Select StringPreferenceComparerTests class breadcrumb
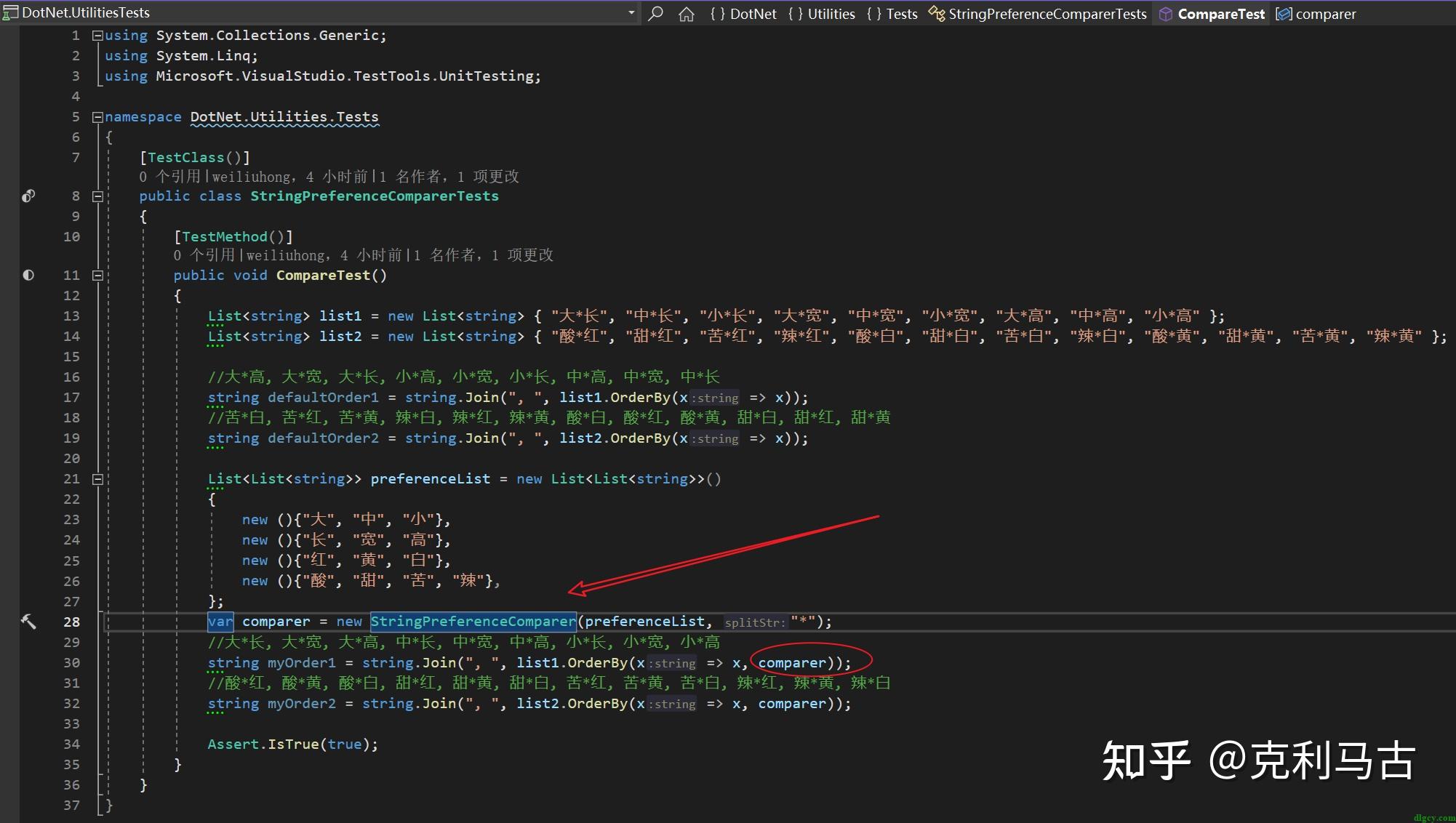1456x823 pixels. point(1038,14)
